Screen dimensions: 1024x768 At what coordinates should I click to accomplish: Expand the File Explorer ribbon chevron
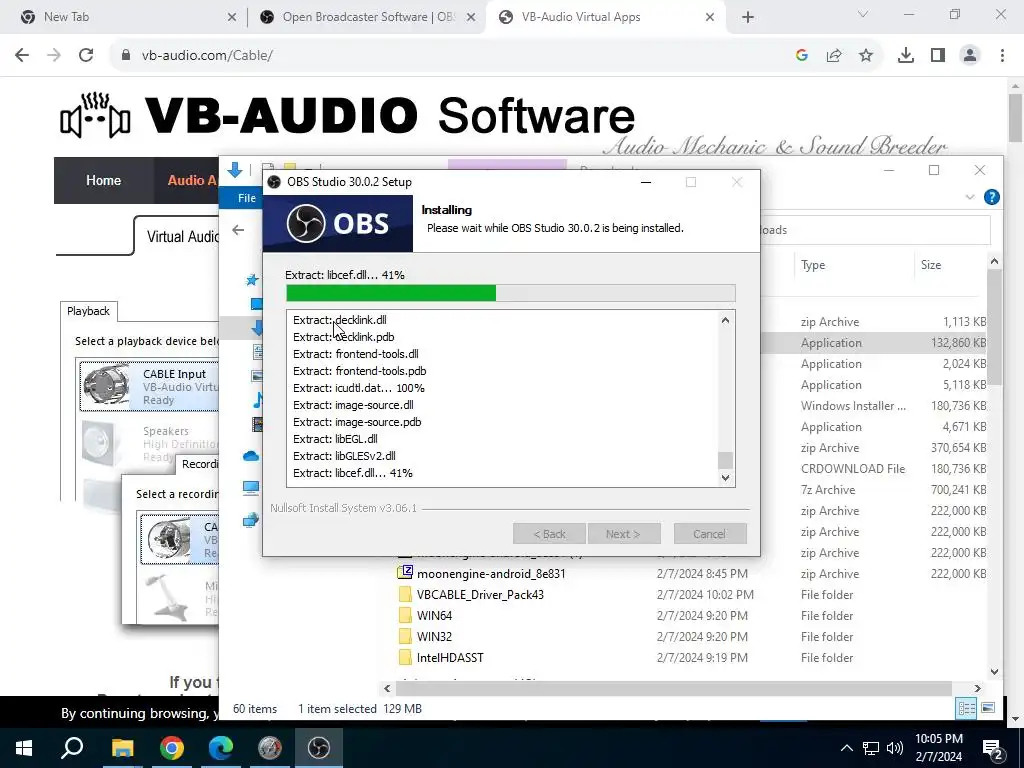970,197
